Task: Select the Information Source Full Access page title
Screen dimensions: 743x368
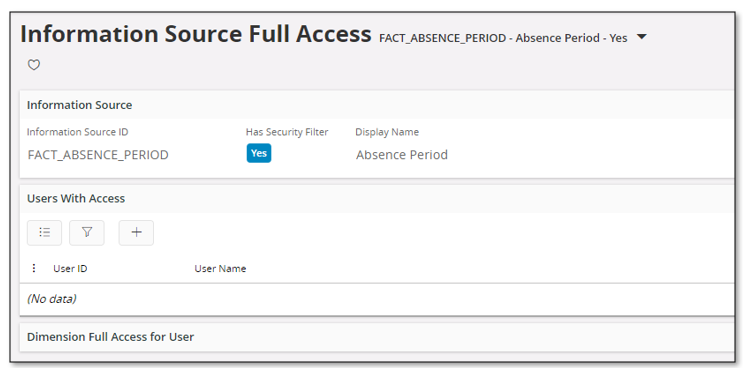Action: click(196, 35)
